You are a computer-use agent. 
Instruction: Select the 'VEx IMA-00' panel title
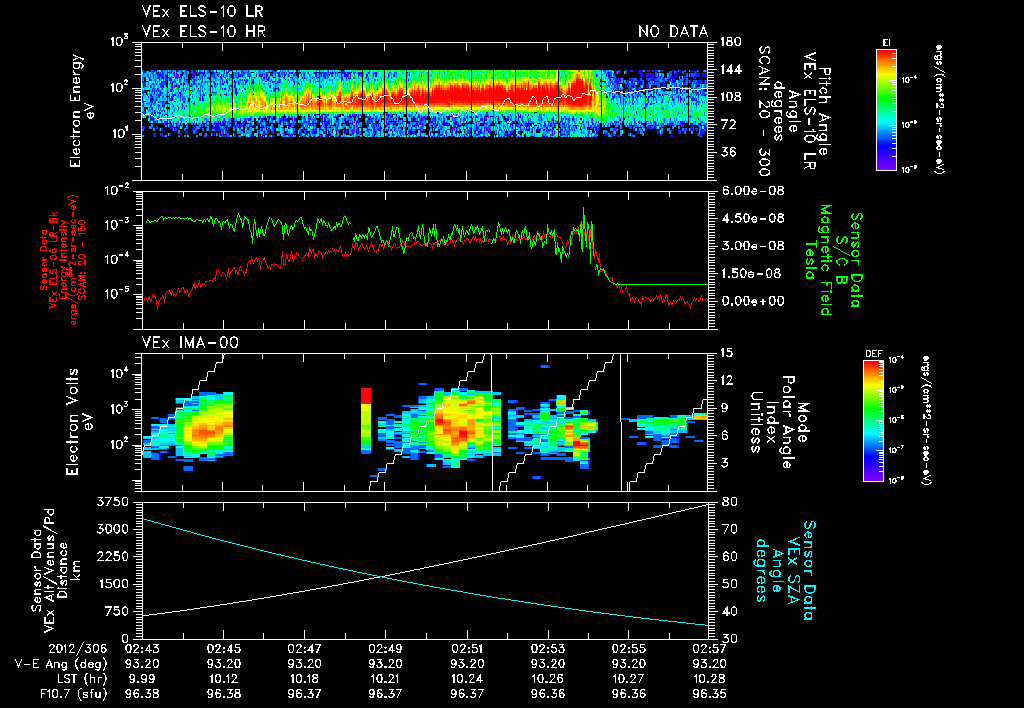[190, 342]
